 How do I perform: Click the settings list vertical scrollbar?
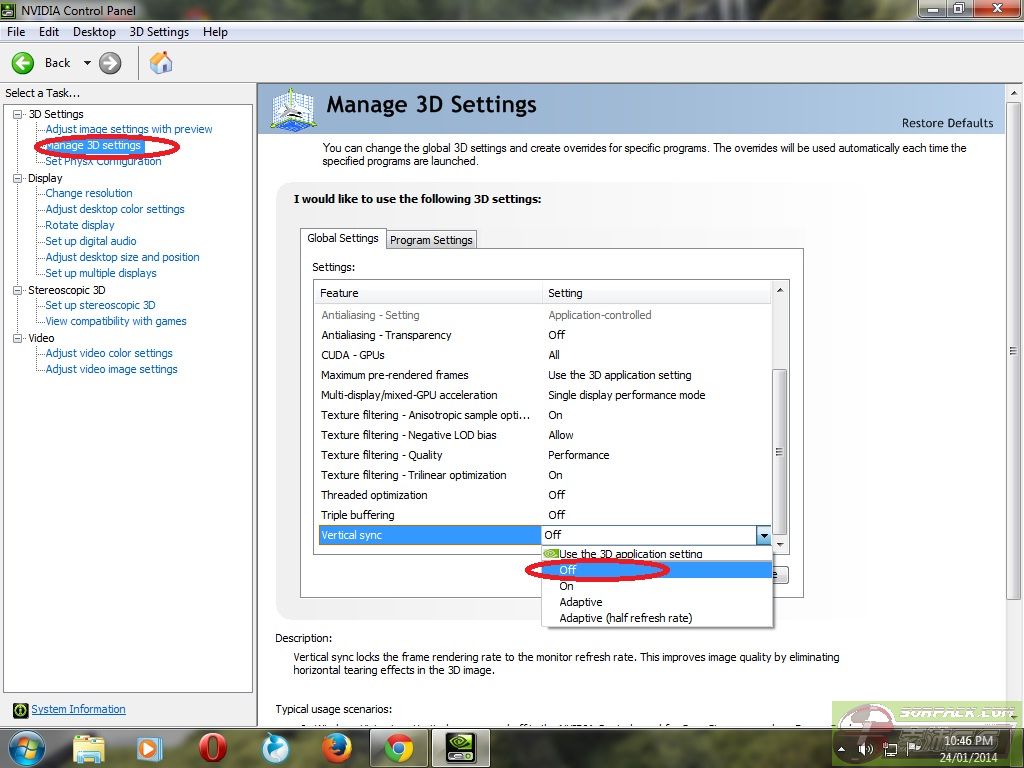coord(780,450)
